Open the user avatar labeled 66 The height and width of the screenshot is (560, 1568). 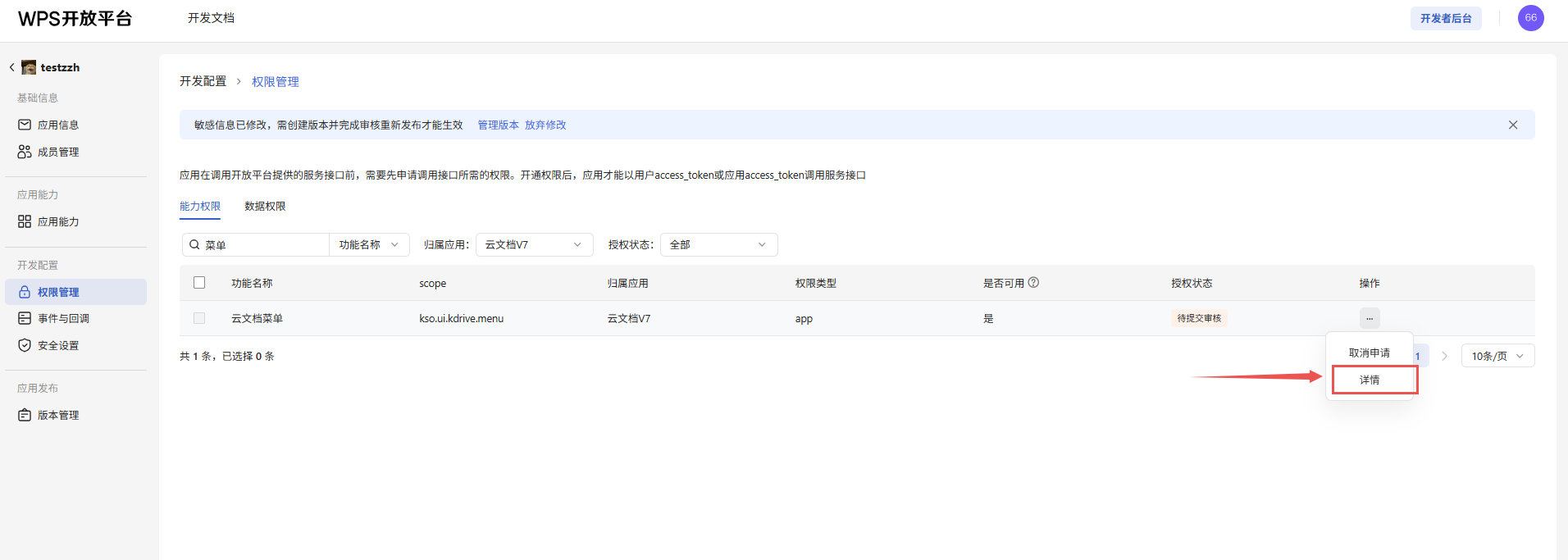pos(1530,18)
